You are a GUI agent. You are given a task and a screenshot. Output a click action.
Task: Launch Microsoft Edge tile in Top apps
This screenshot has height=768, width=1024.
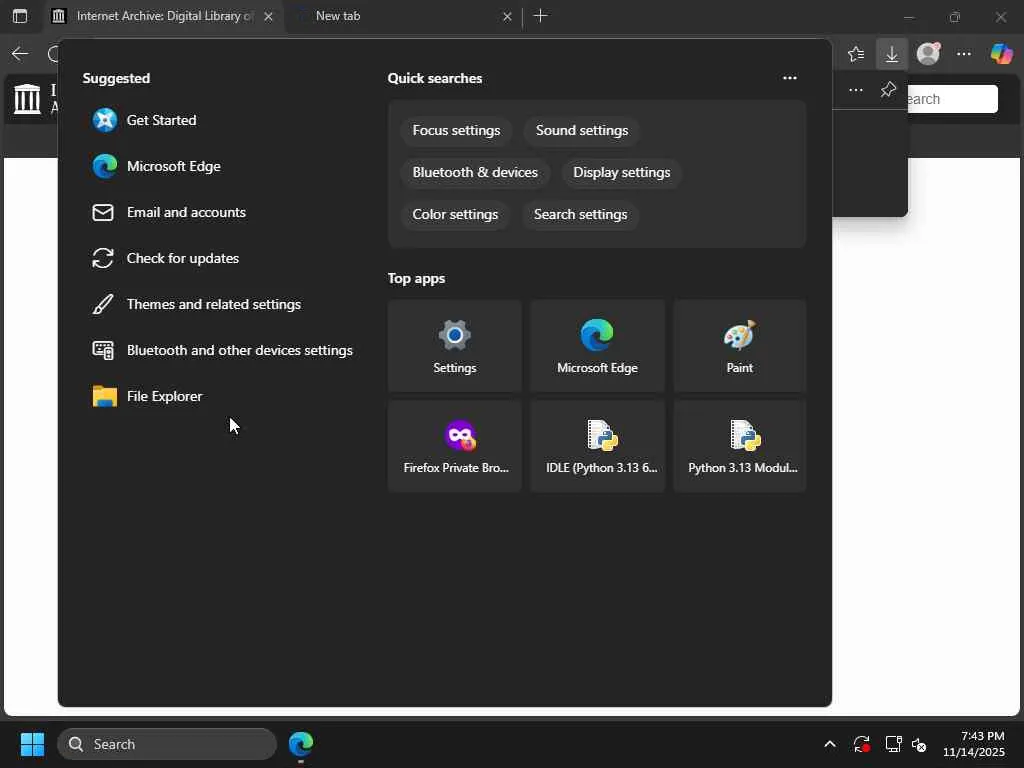tap(597, 346)
